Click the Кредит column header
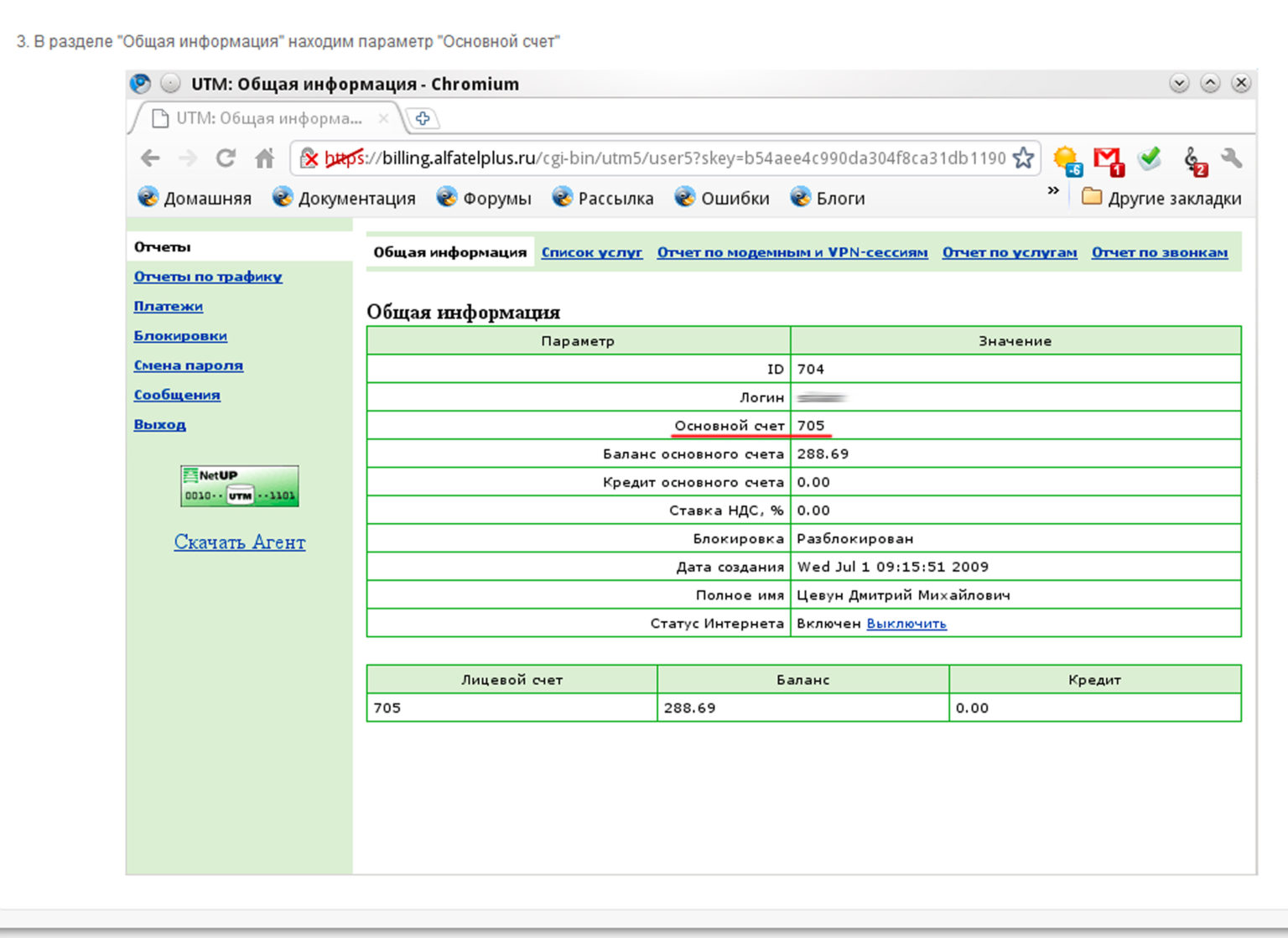This screenshot has height=938, width=1288. click(x=1094, y=680)
